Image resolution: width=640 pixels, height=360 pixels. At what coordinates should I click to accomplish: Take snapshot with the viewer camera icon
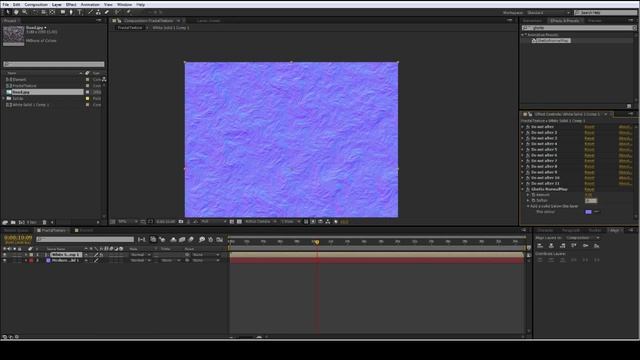tap(181, 222)
